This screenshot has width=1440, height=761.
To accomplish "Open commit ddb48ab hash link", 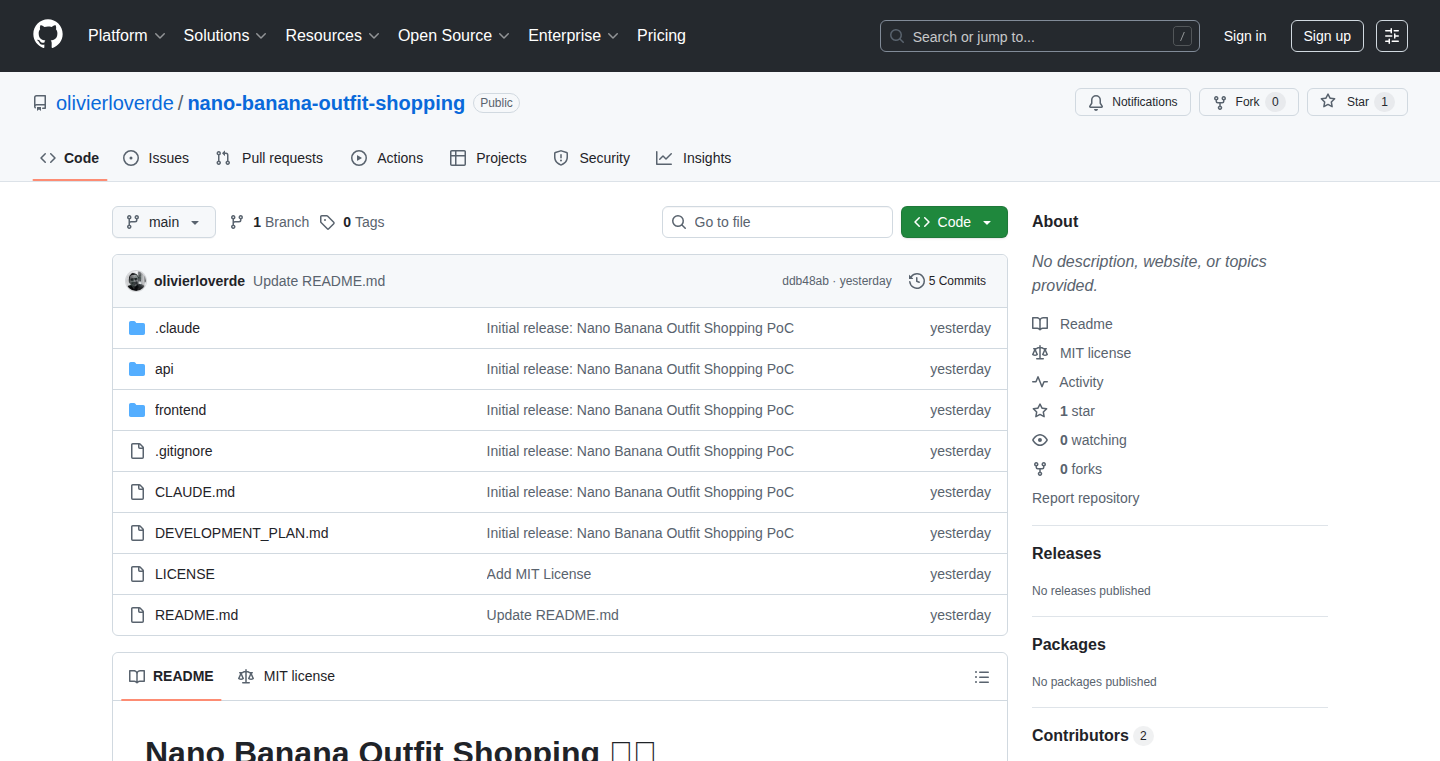I will click(805, 281).
